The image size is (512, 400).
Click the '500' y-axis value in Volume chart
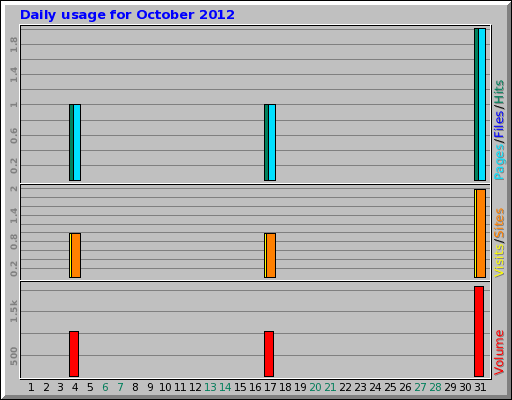[x=14, y=356]
